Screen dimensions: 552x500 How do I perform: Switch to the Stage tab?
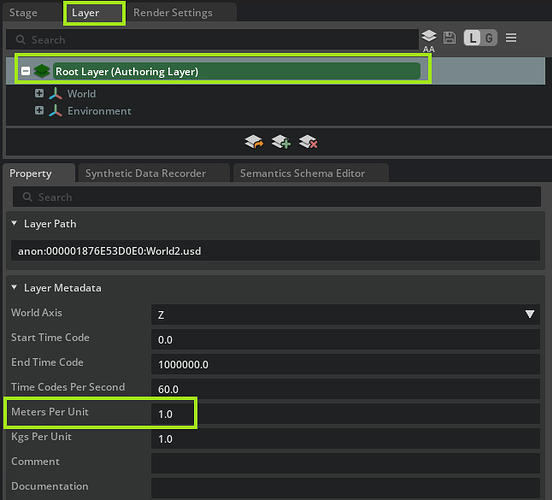[23, 13]
